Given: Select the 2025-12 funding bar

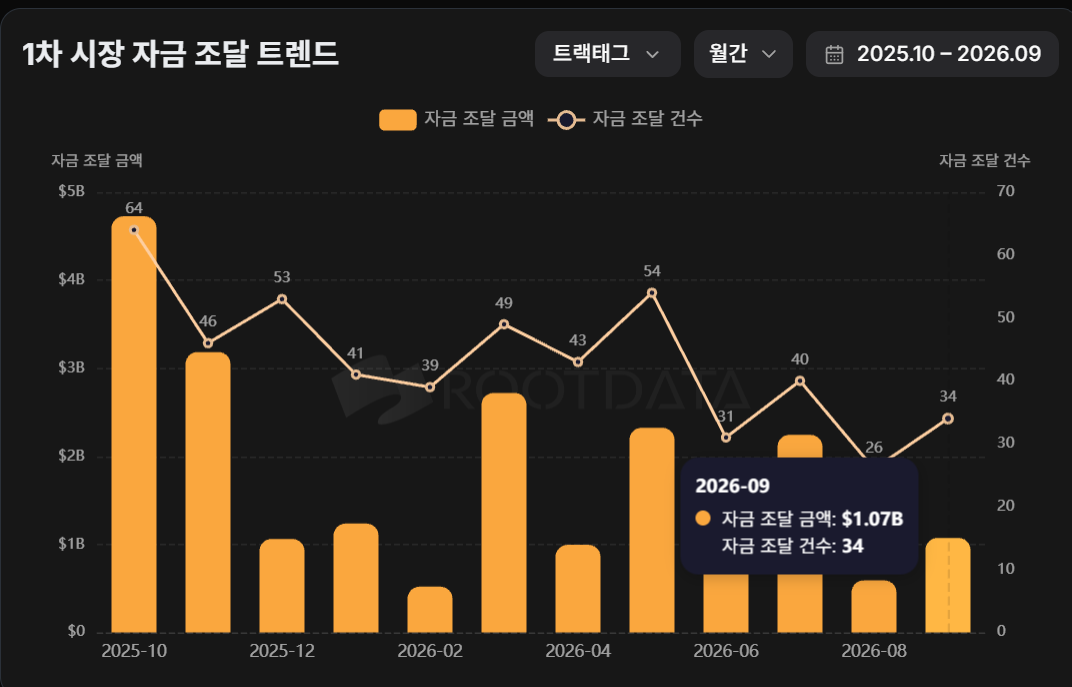Looking at the screenshot, I should point(282,586).
